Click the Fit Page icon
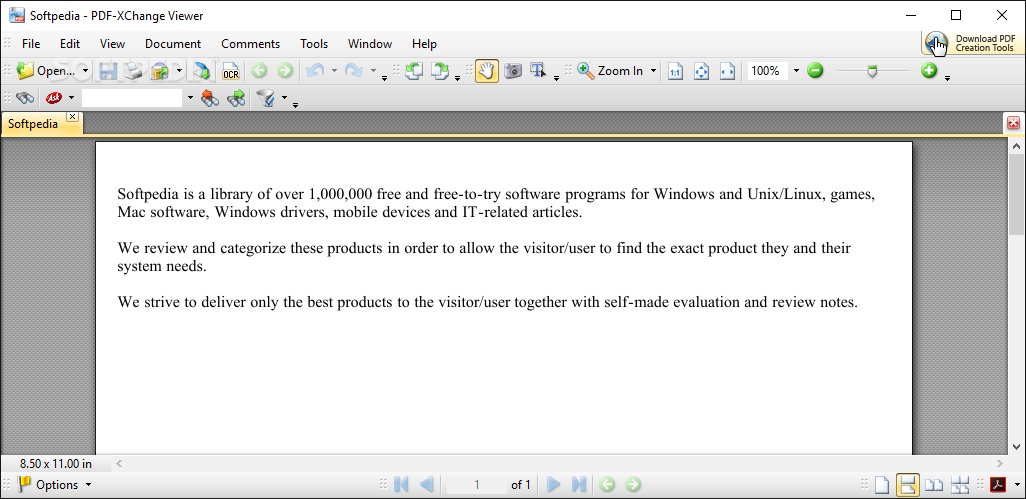Screen dimensions: 1026x499 pyautogui.click(x=701, y=71)
